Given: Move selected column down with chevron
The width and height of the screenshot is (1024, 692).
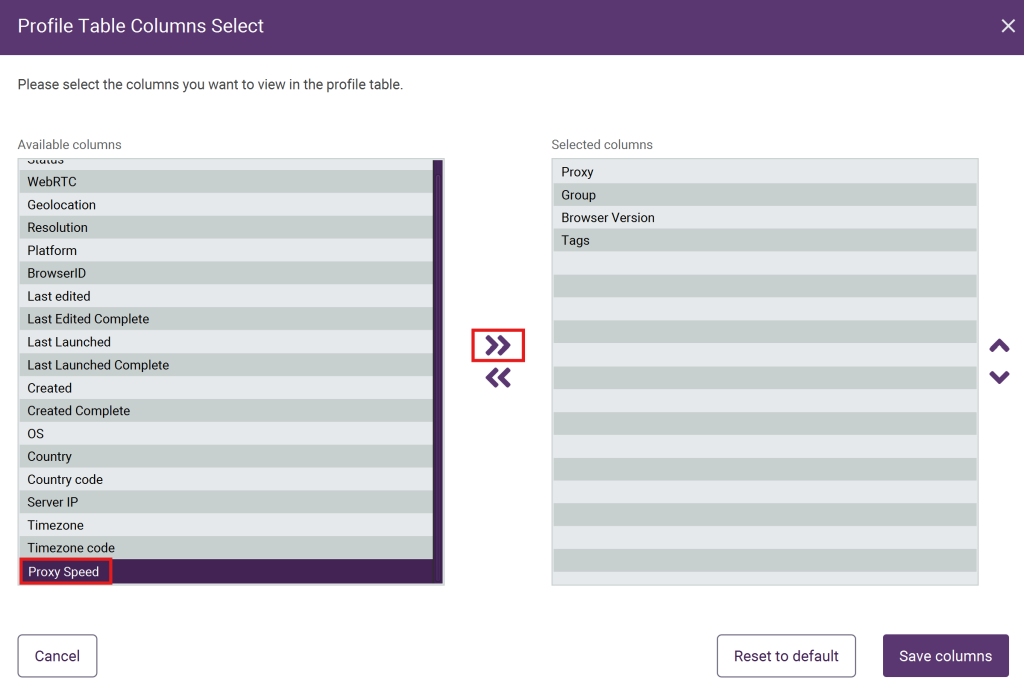Looking at the screenshot, I should (999, 377).
